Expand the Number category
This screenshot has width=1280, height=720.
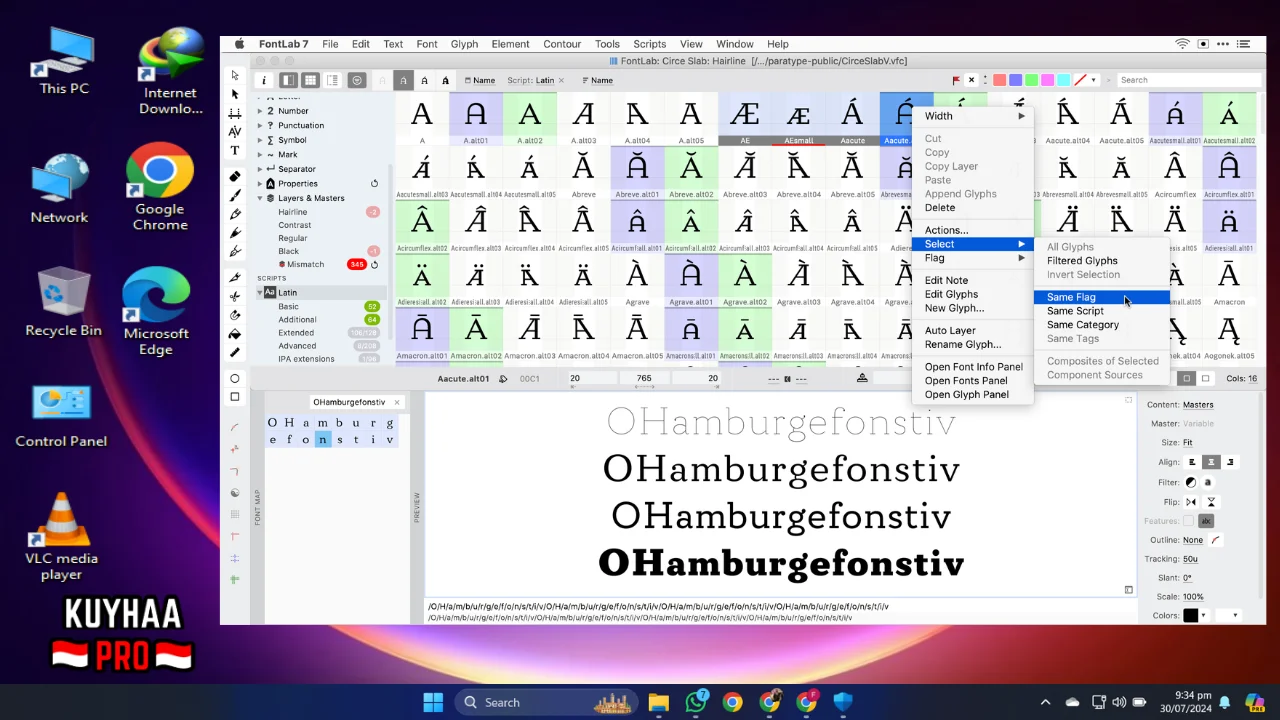[260, 111]
